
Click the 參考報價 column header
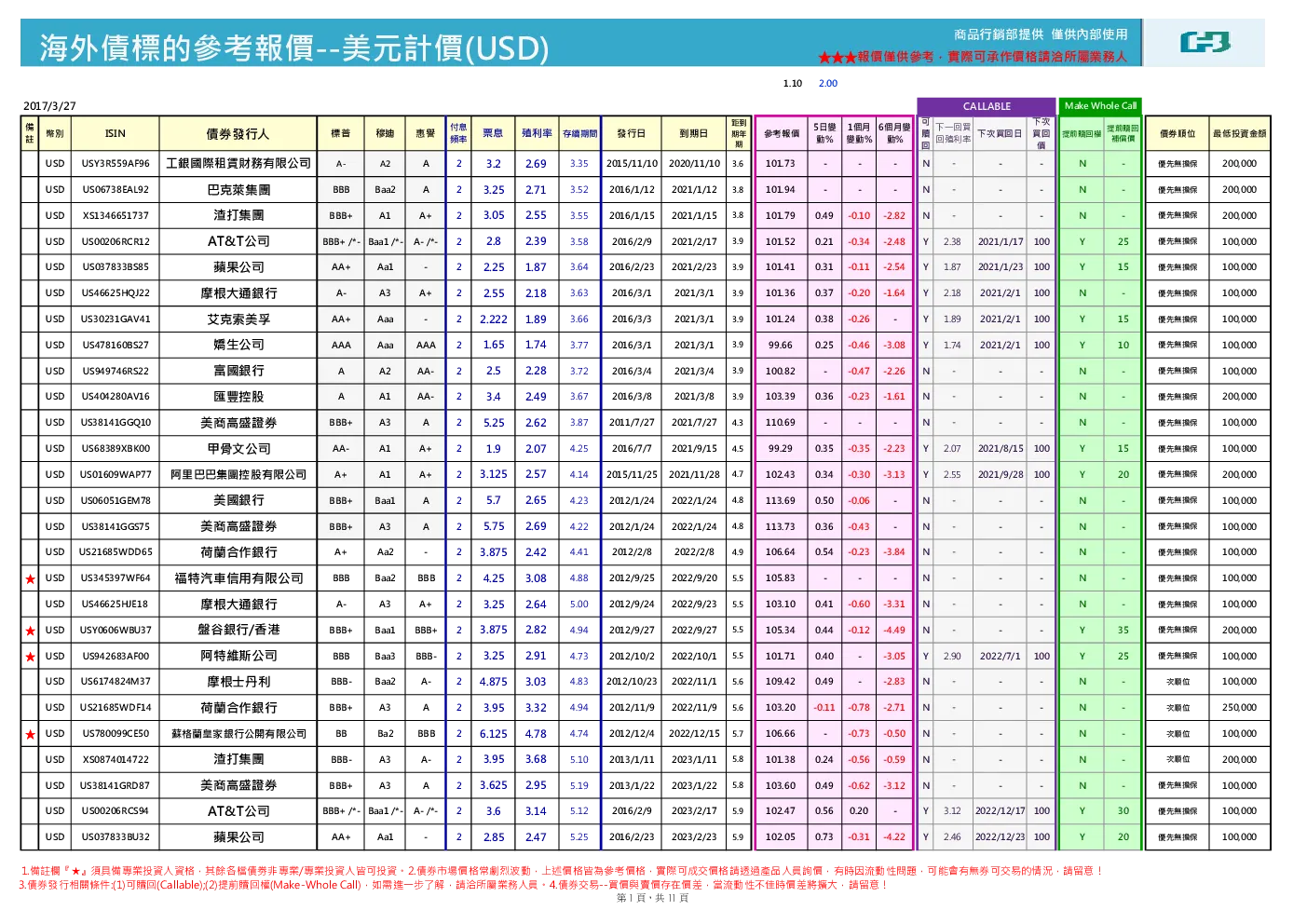pyautogui.click(x=782, y=133)
